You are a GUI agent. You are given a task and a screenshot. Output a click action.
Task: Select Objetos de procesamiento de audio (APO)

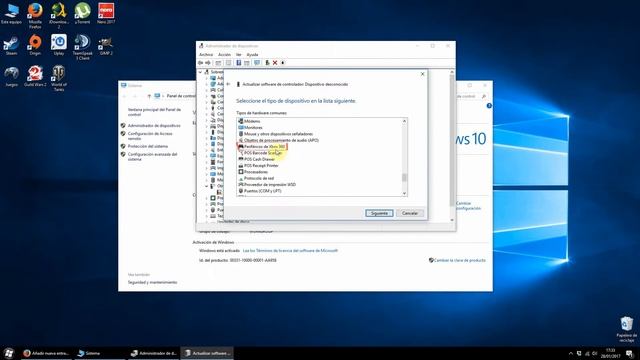click(281, 140)
